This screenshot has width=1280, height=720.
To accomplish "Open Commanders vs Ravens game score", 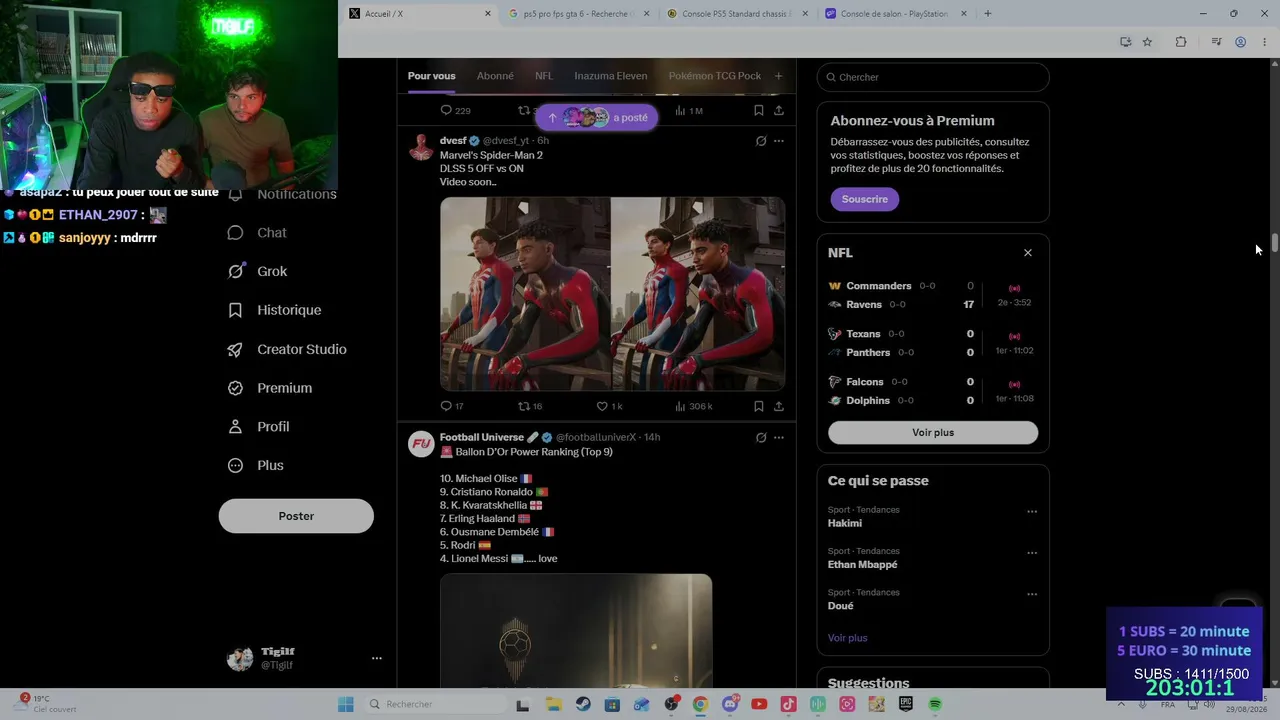I will tap(933, 295).
